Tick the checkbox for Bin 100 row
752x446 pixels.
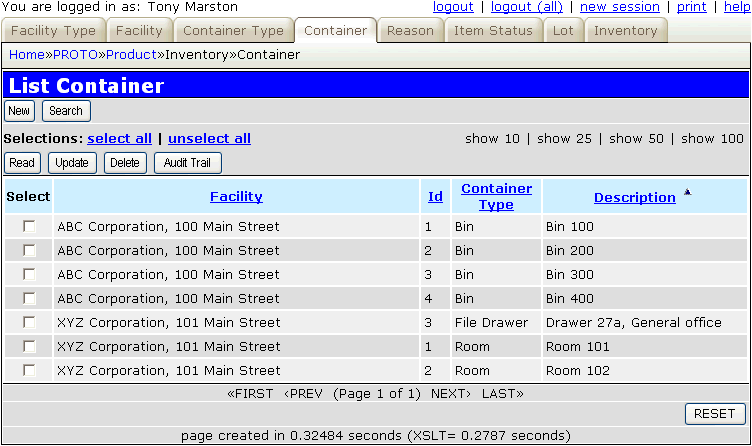click(x=29, y=226)
